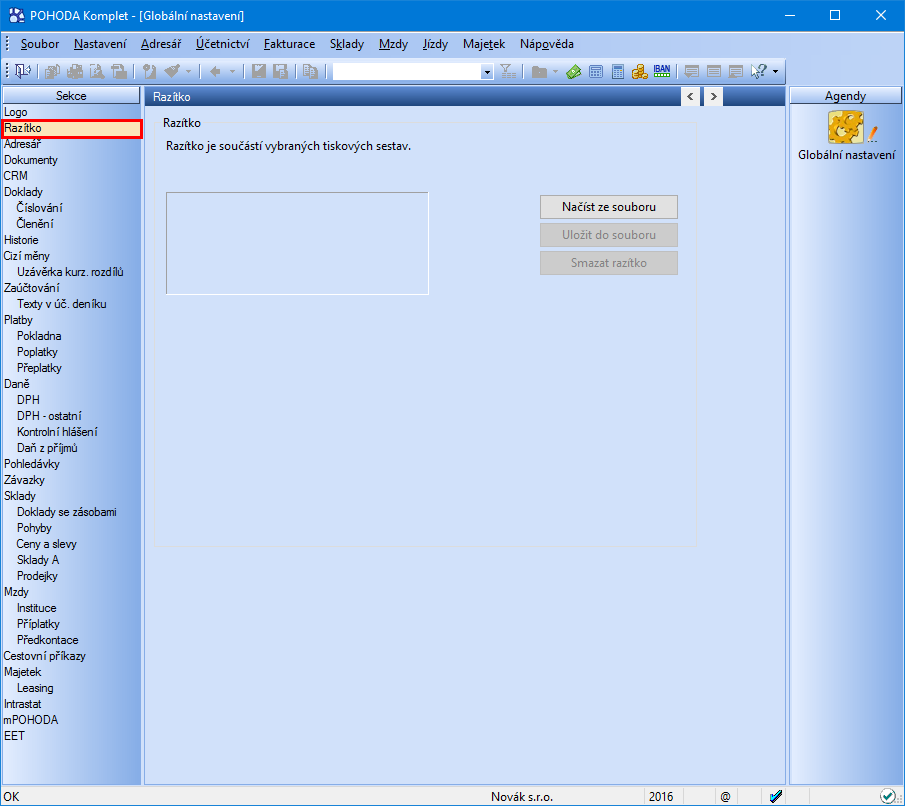905x806 pixels.
Task: Open the calculator toolbar icon
Action: [618, 71]
